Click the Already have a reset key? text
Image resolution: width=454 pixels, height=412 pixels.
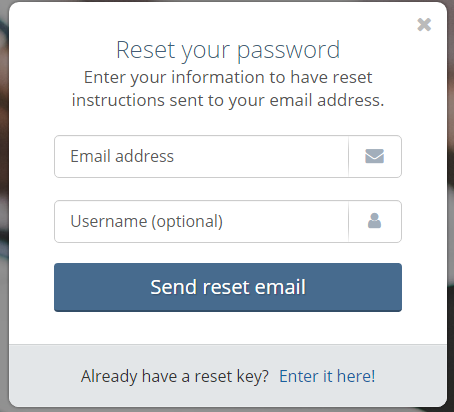coord(175,376)
